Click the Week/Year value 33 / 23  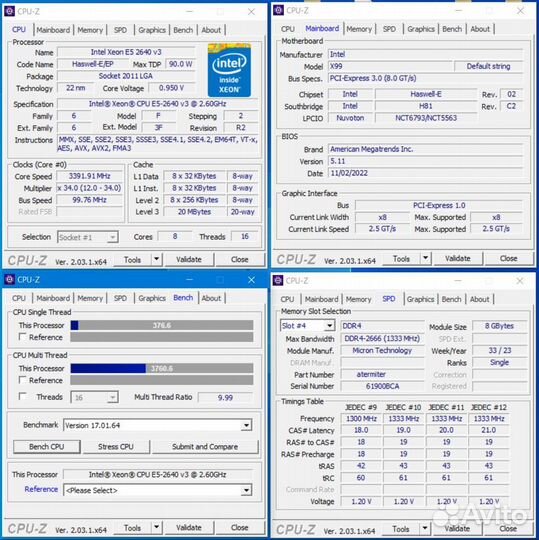coord(499,351)
